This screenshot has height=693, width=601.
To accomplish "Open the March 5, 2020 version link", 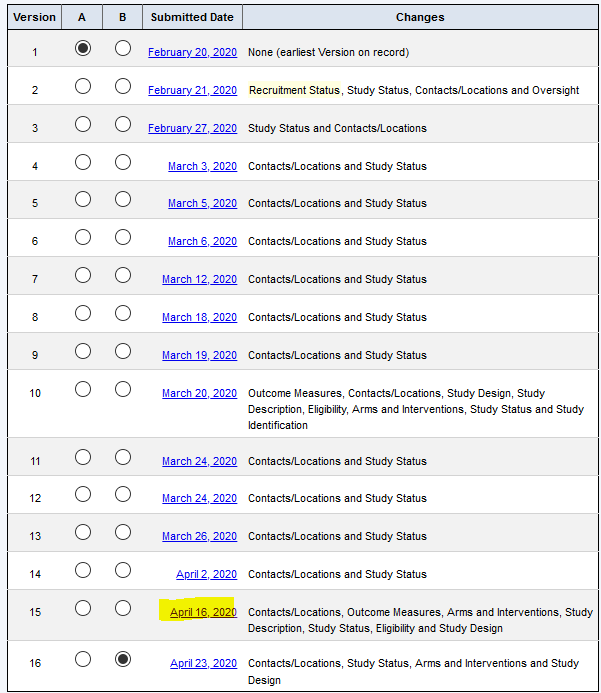I will click(x=202, y=203).
